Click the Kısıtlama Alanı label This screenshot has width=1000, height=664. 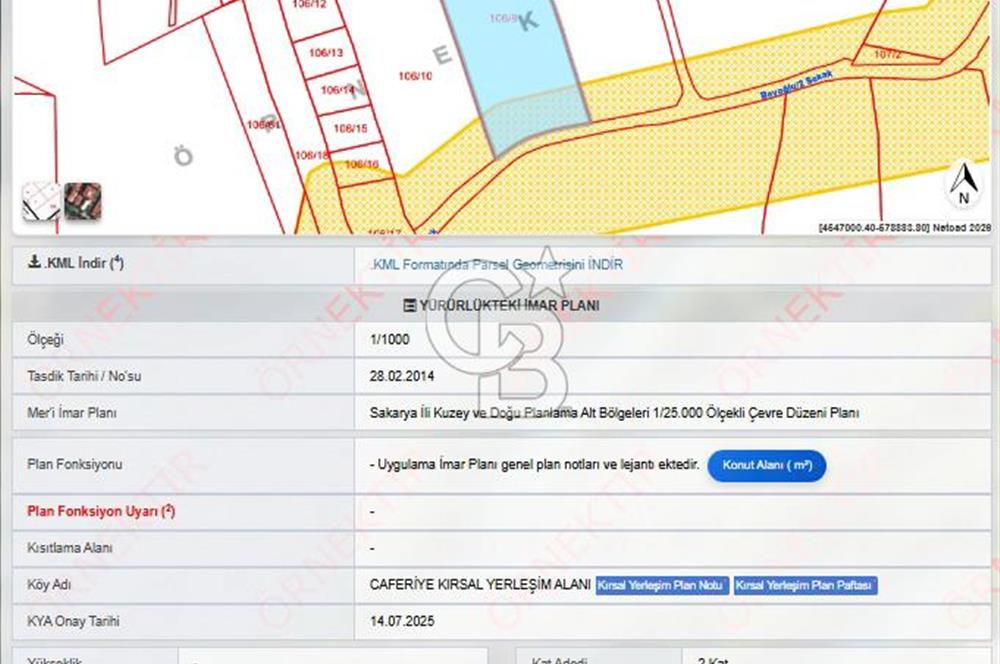(70, 548)
